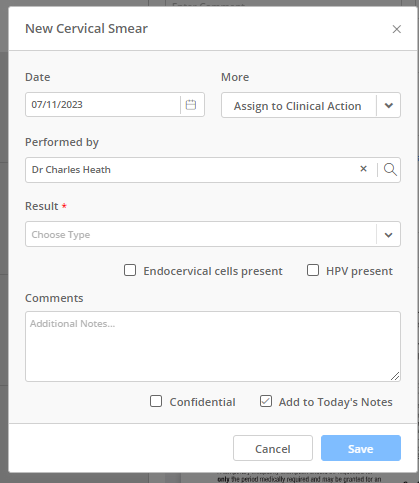
Task: Tick the Endocervical cells present checkbox
Action: 130,270
